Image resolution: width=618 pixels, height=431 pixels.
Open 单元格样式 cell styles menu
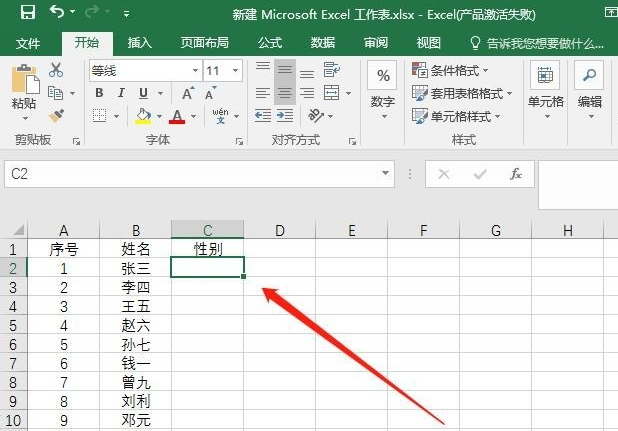pos(456,116)
